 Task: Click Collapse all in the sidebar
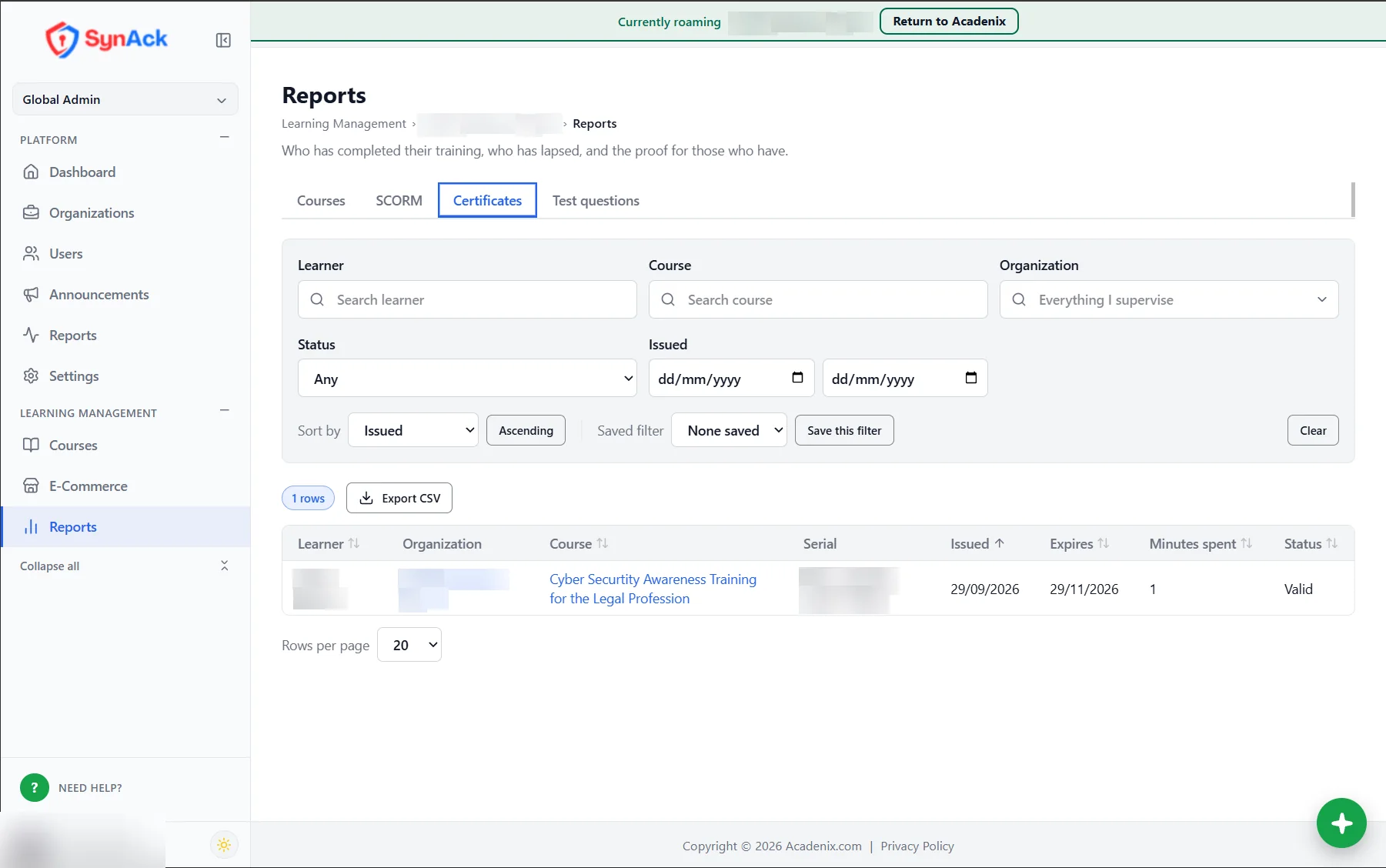tap(50, 566)
